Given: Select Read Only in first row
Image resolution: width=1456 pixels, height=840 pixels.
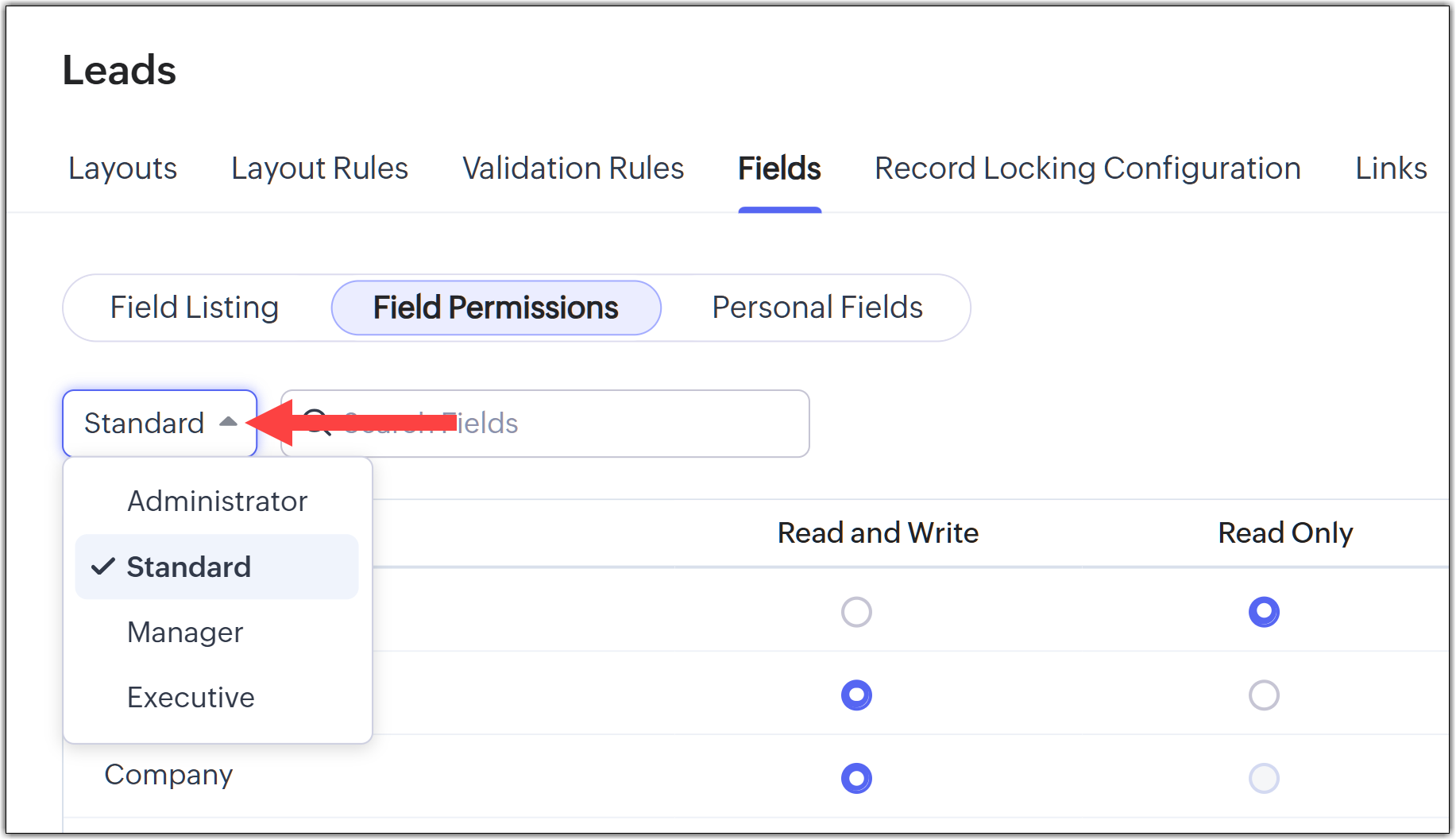Looking at the screenshot, I should pyautogui.click(x=1264, y=612).
